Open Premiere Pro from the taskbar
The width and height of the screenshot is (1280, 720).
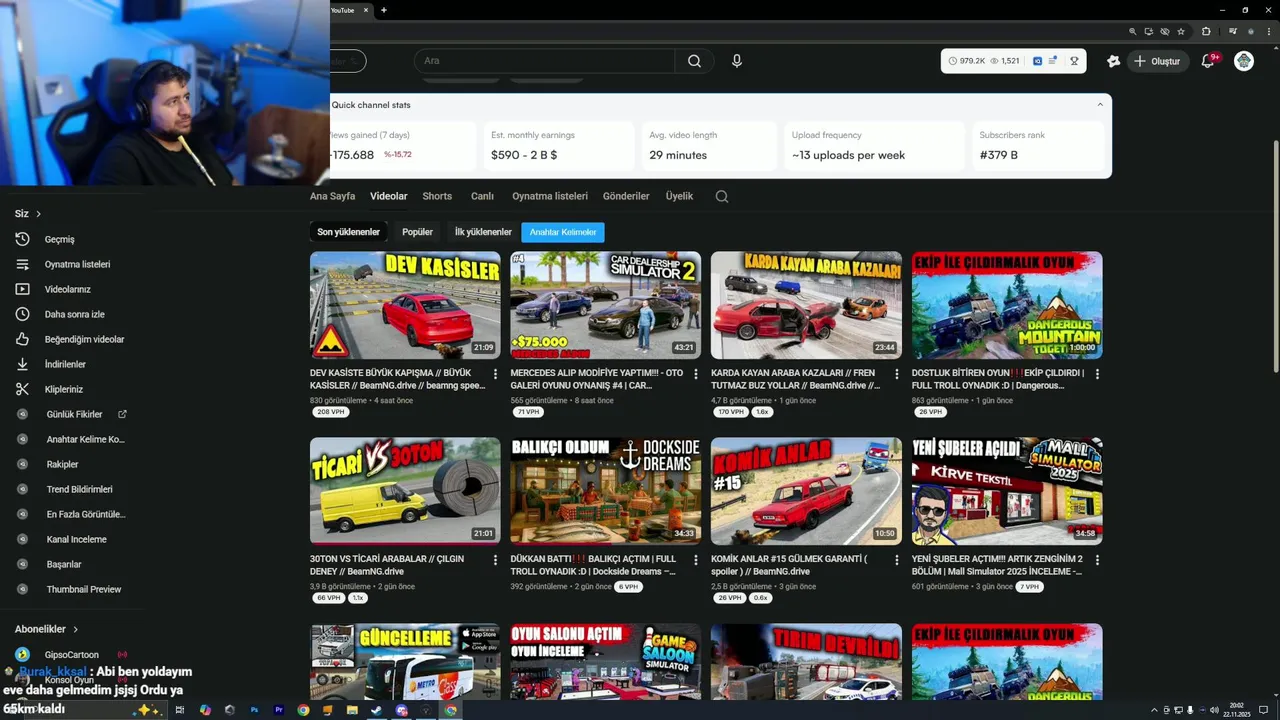(x=279, y=710)
